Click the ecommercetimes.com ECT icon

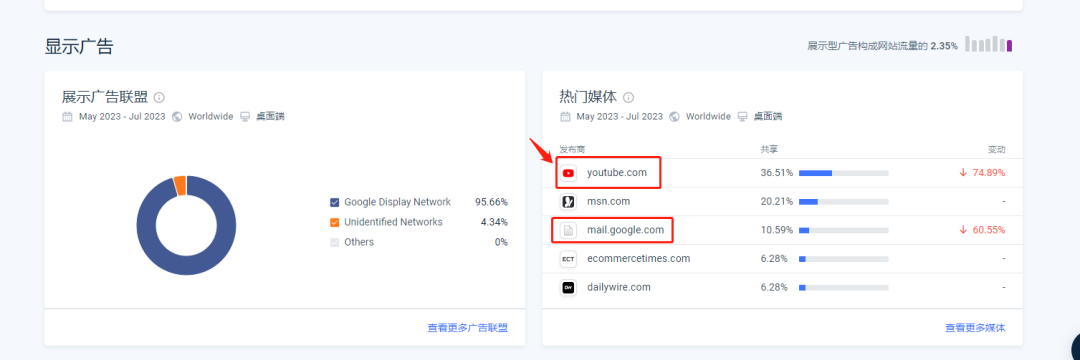568,259
